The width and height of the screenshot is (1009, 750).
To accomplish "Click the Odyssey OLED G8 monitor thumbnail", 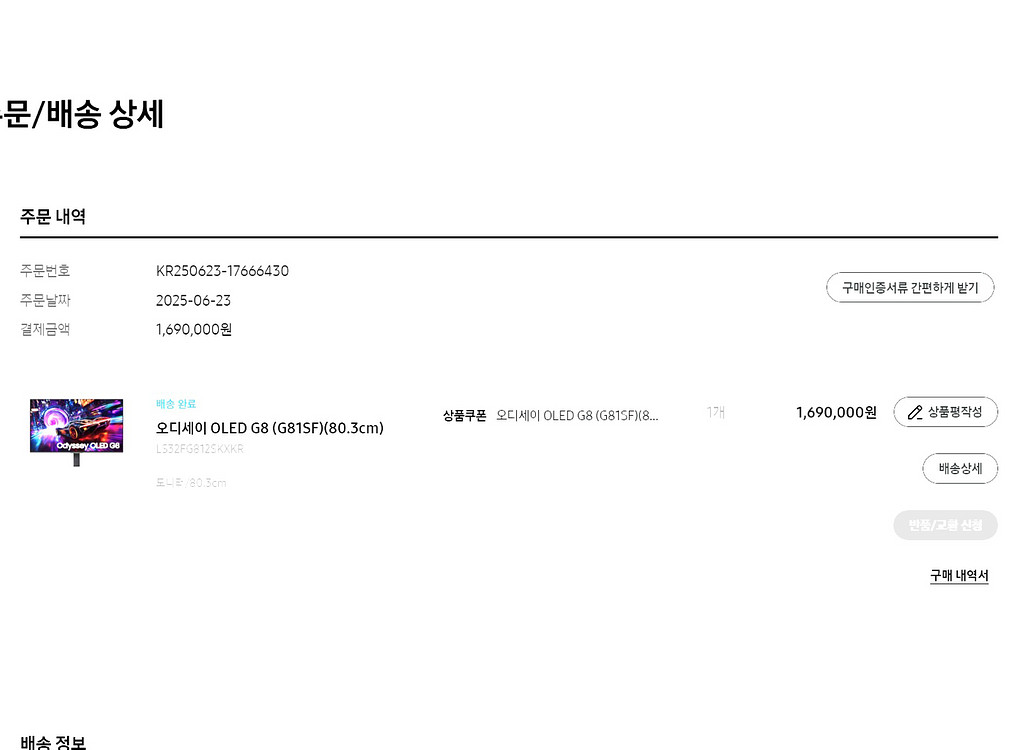I will 76,432.
